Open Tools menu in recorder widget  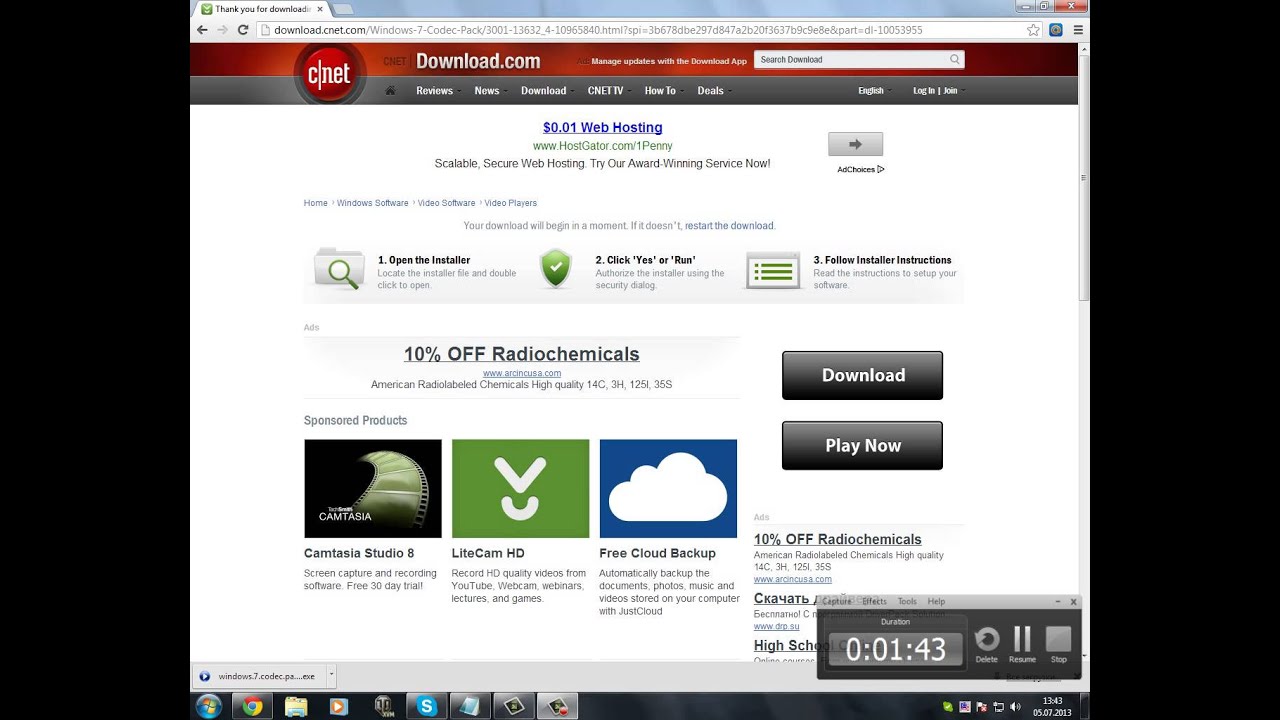907,601
